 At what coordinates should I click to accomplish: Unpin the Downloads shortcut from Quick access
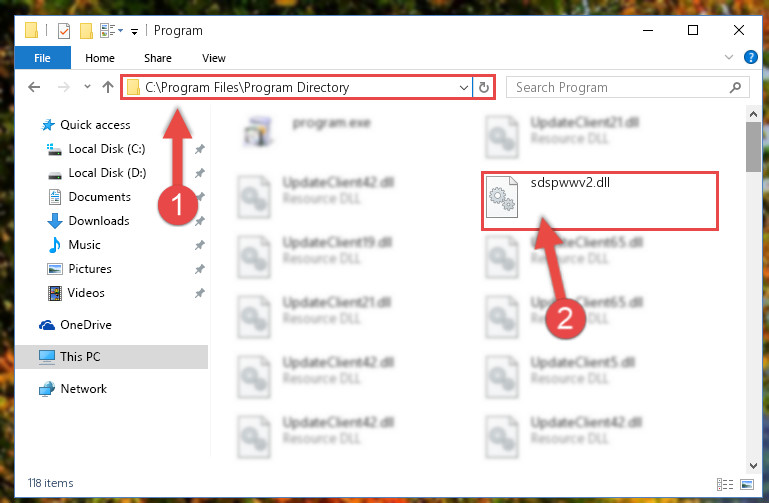pyautogui.click(x=200, y=221)
